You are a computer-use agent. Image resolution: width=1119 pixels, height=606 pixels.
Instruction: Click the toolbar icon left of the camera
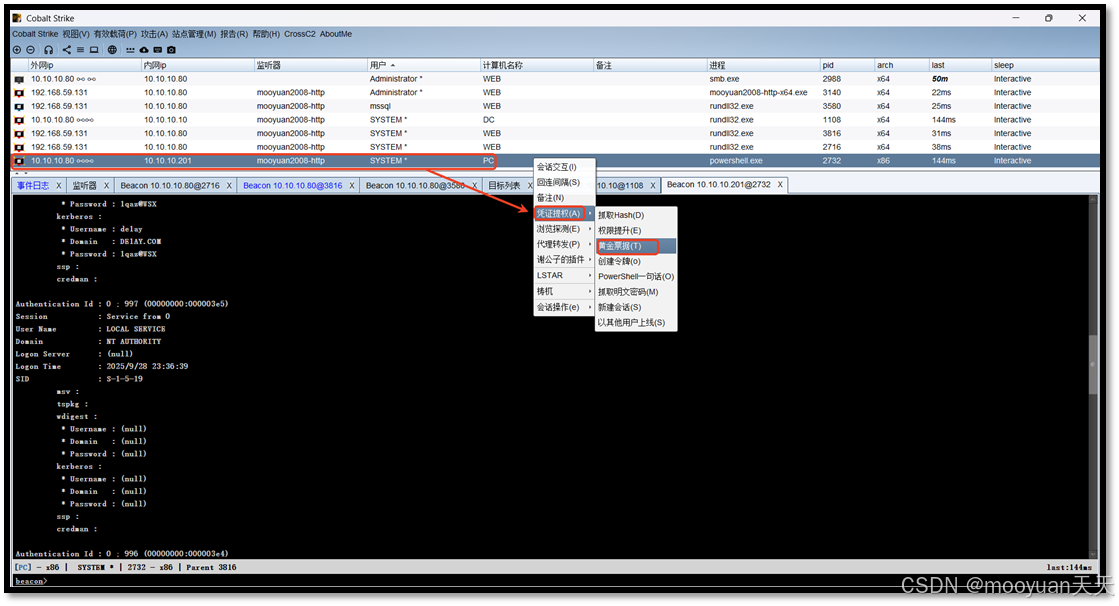(x=158, y=50)
